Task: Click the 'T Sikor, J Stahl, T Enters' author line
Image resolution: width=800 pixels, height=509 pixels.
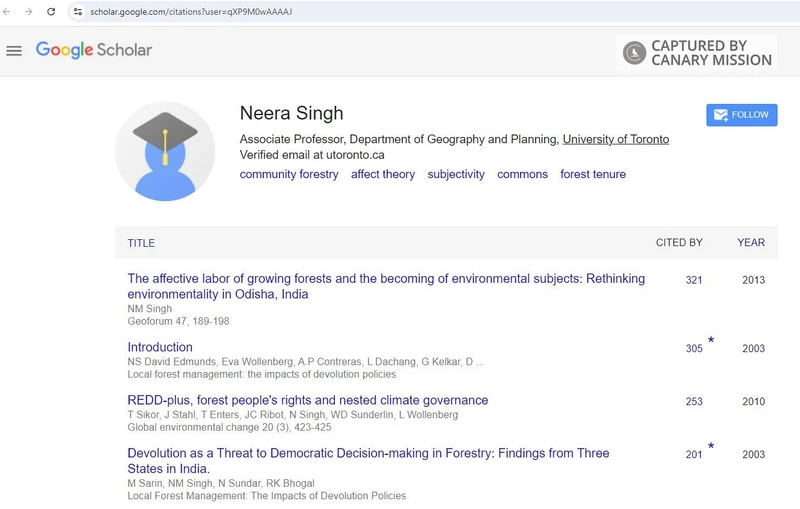Action: [x=292, y=415]
